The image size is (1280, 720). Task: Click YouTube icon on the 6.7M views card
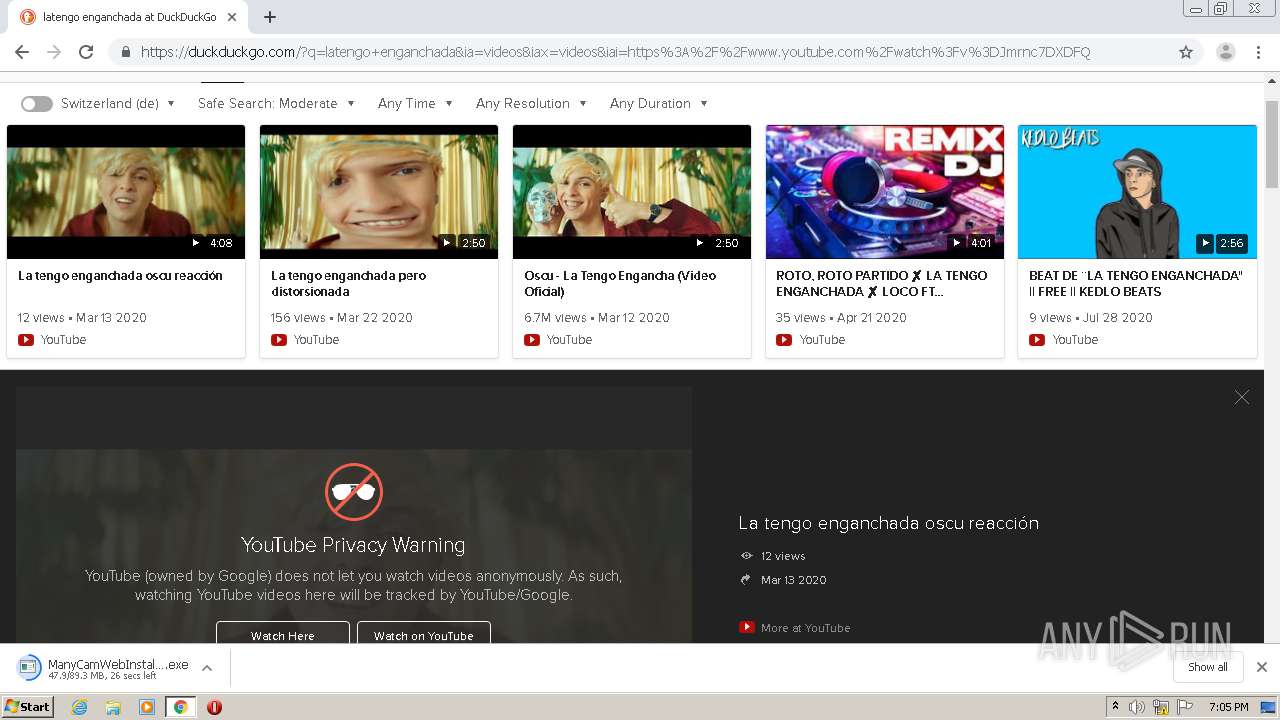[x=532, y=340]
